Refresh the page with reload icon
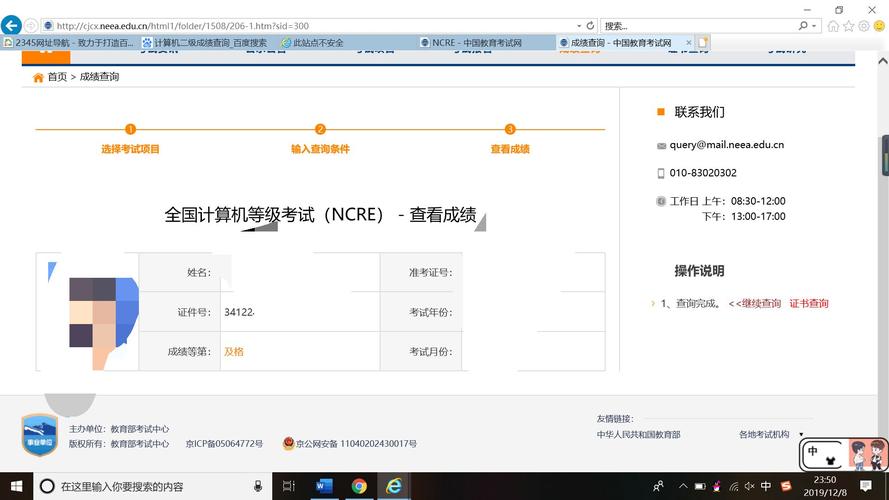Image resolution: width=889 pixels, height=500 pixels. (590, 26)
